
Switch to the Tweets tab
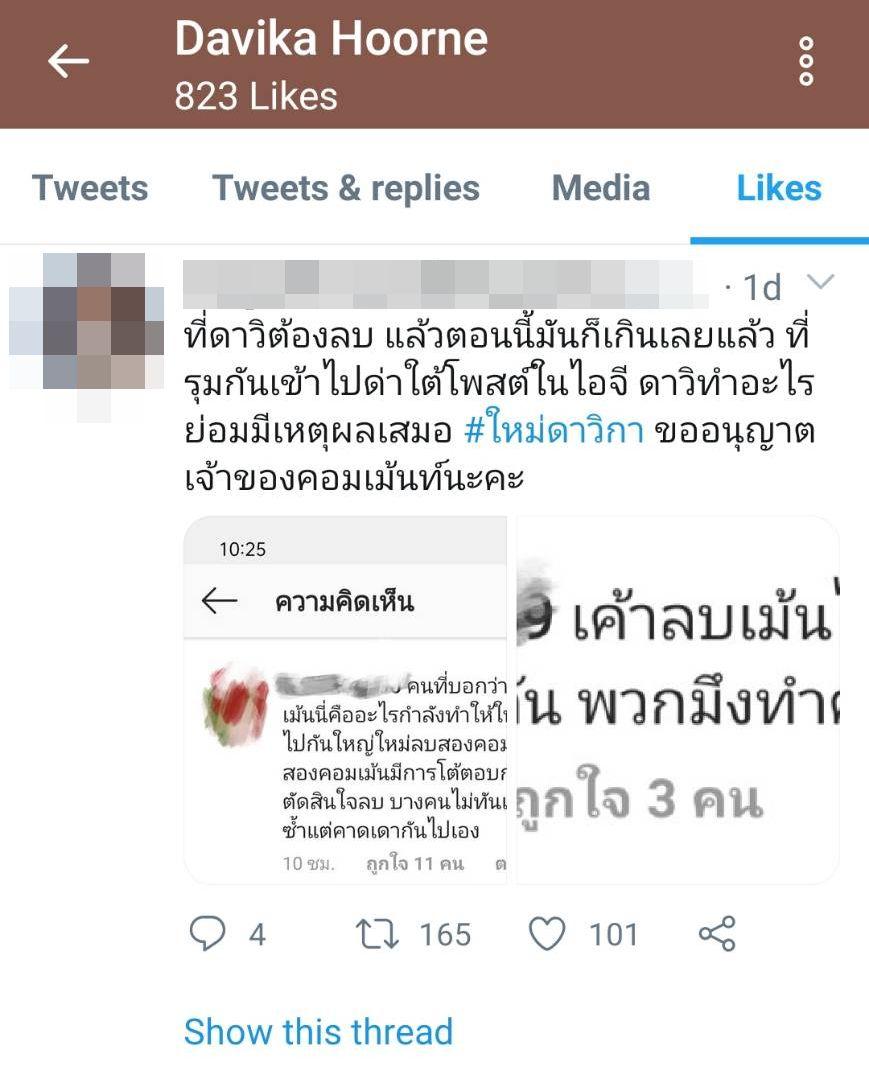click(90, 188)
